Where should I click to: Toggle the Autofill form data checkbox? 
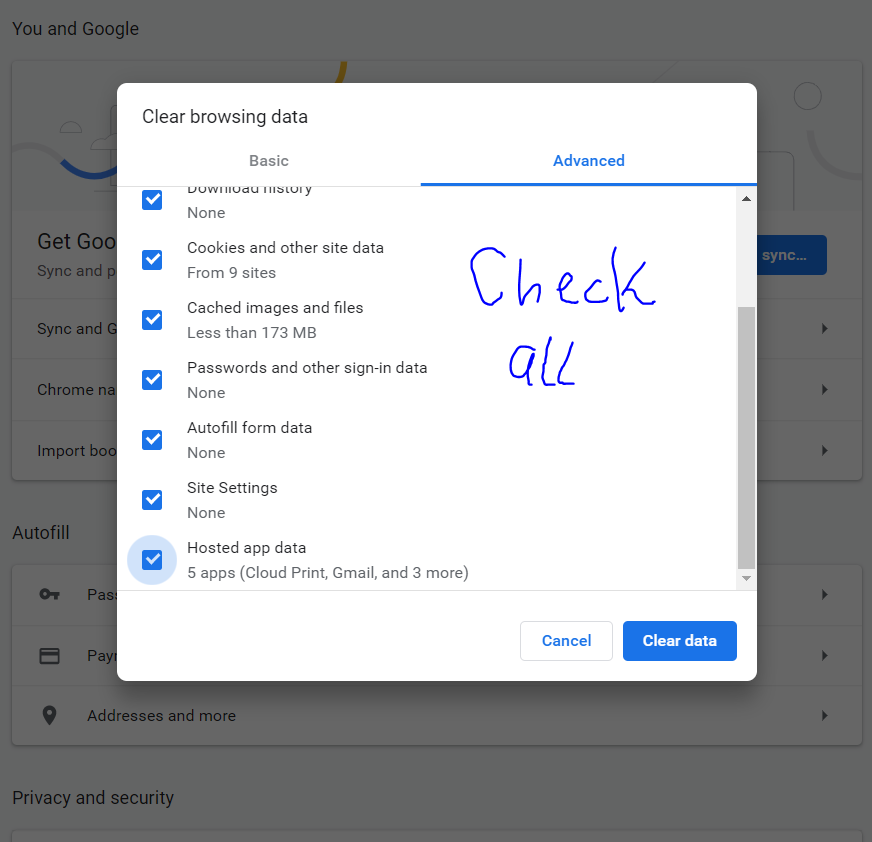152,440
